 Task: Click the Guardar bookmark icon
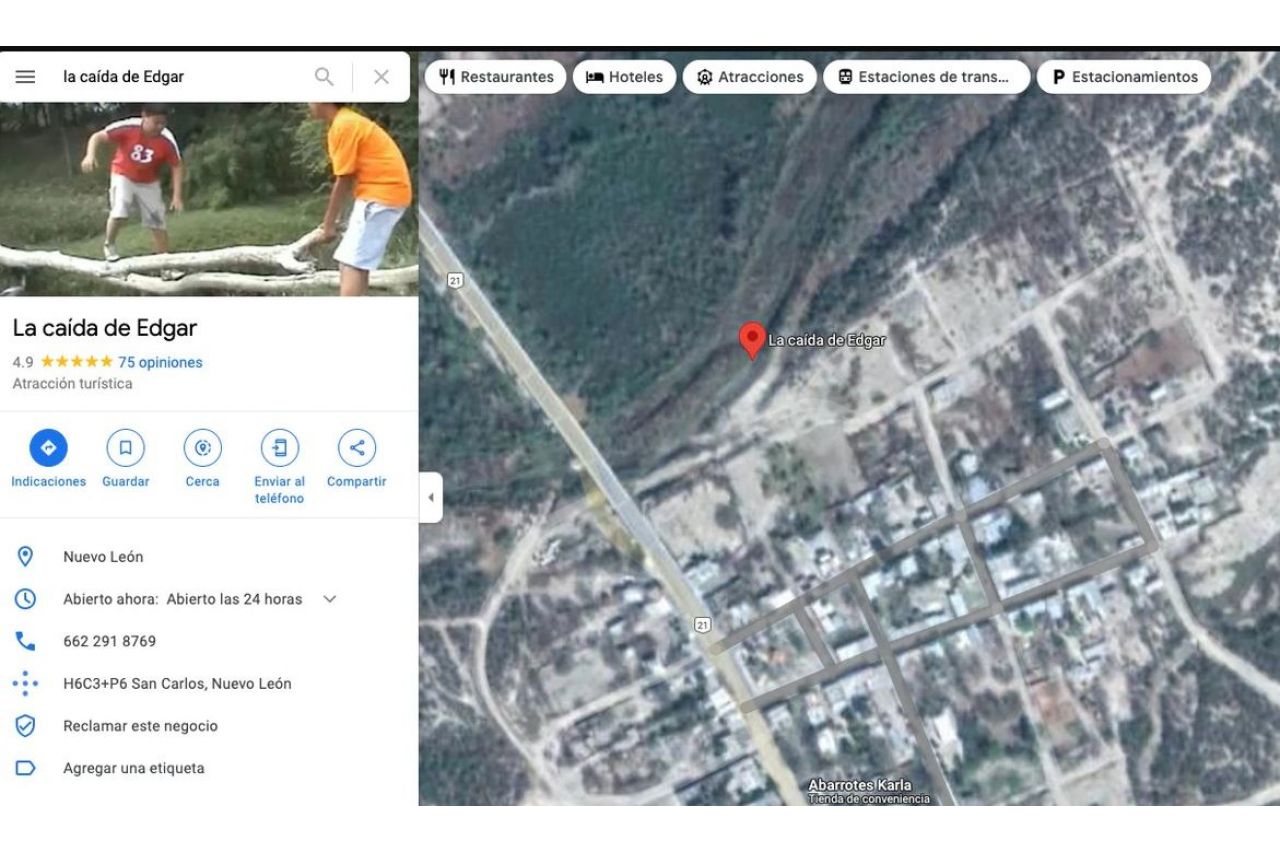125,447
